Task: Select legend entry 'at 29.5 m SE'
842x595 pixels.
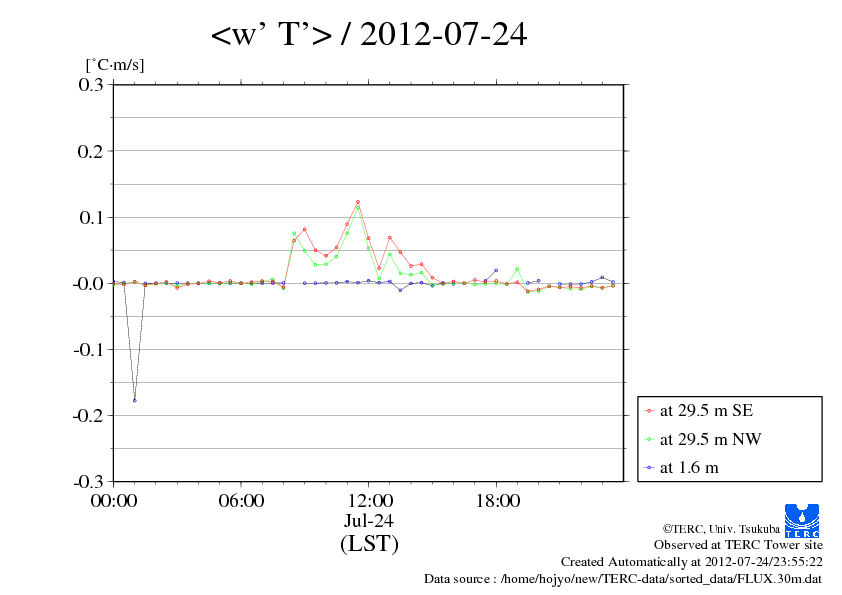Action: tap(706, 411)
